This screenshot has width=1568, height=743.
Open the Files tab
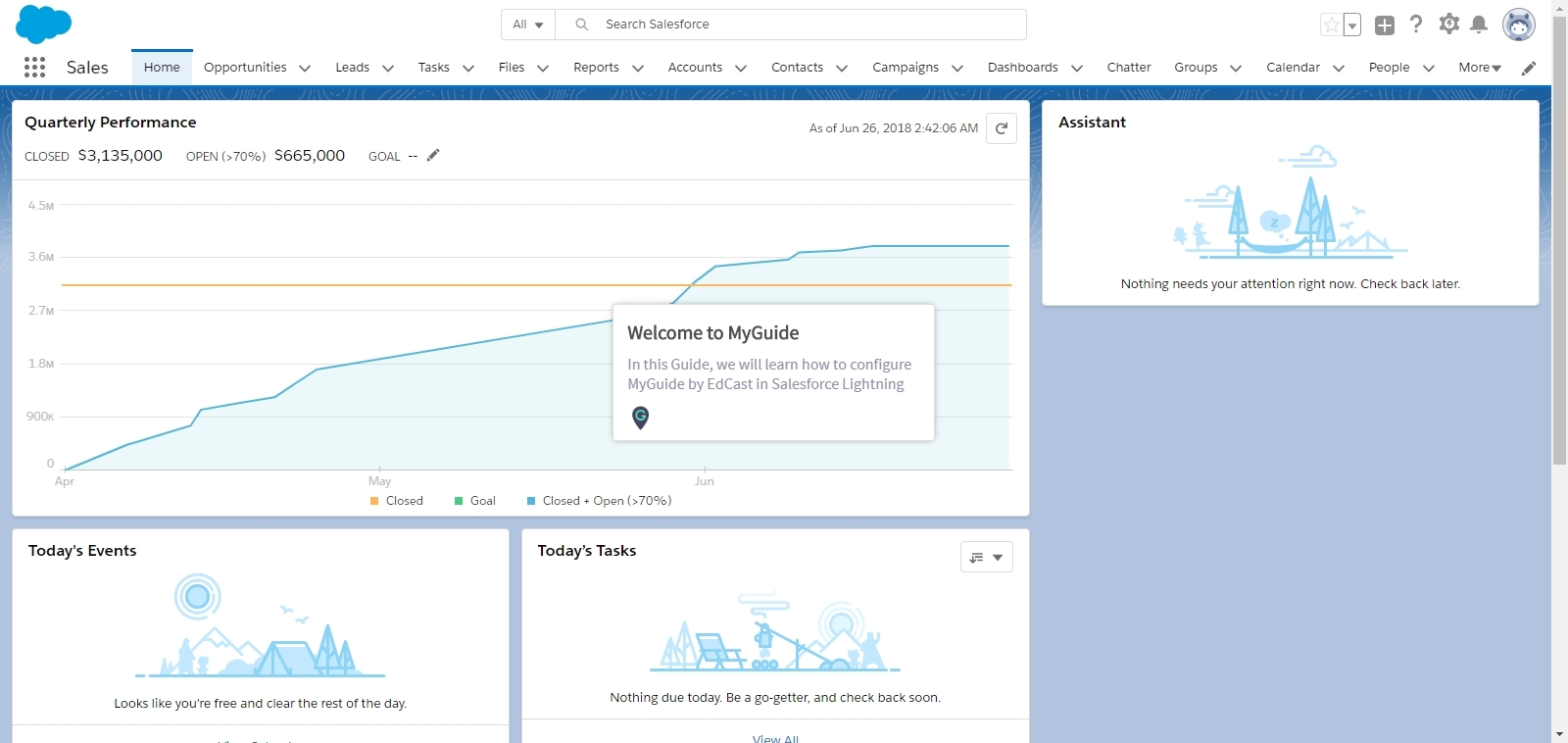coord(512,68)
